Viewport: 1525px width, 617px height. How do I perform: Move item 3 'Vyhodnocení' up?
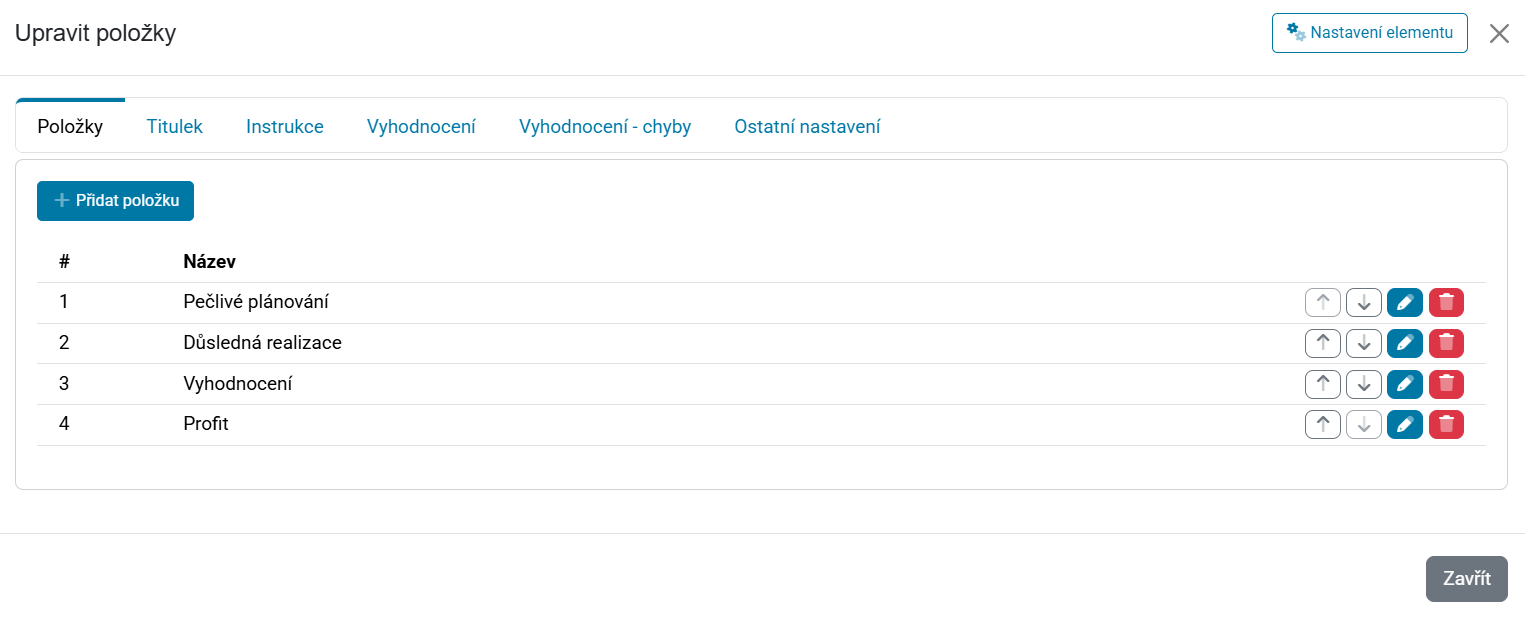[x=1322, y=384]
